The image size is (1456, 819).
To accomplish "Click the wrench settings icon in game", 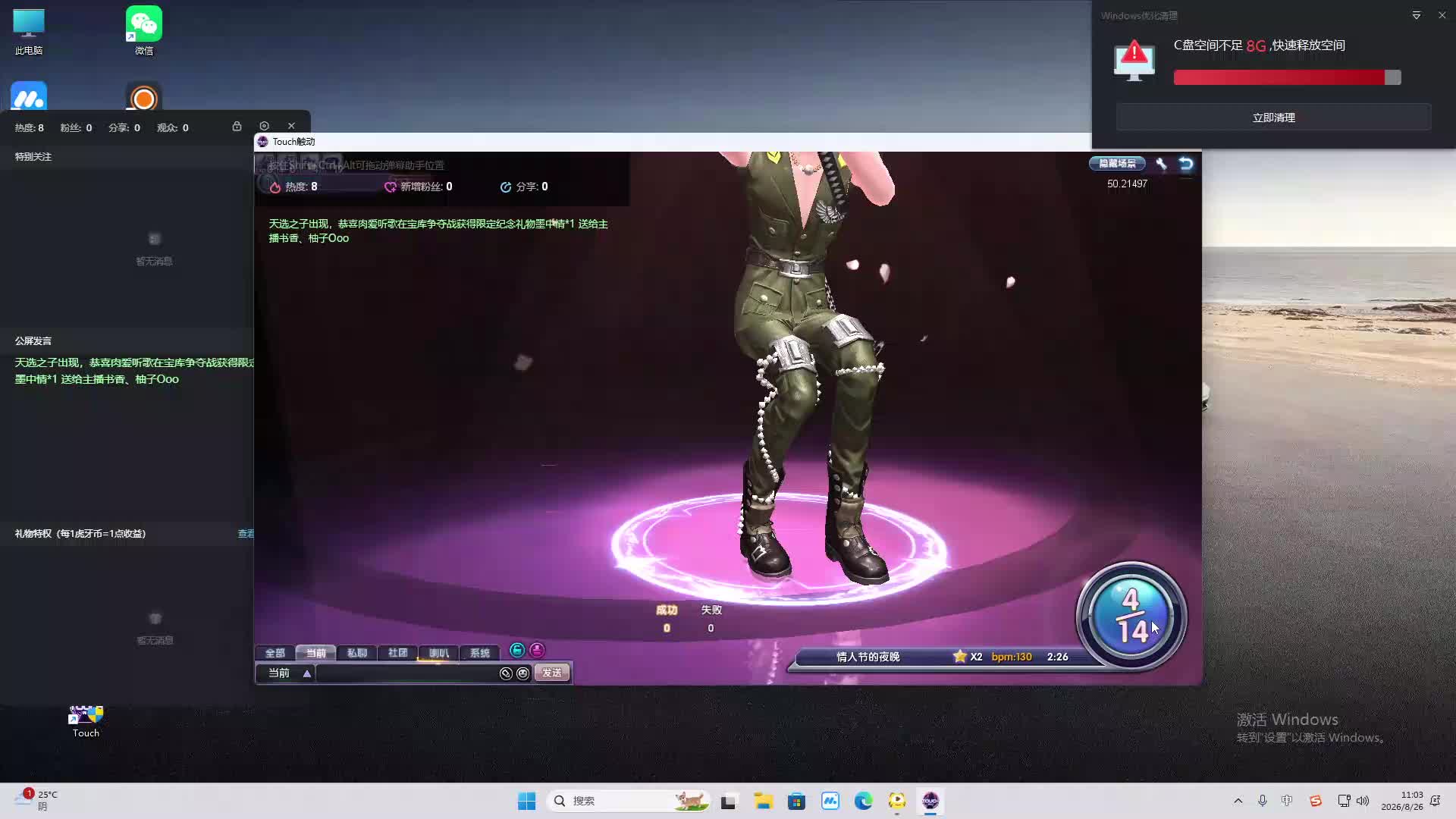I will pyautogui.click(x=1161, y=163).
